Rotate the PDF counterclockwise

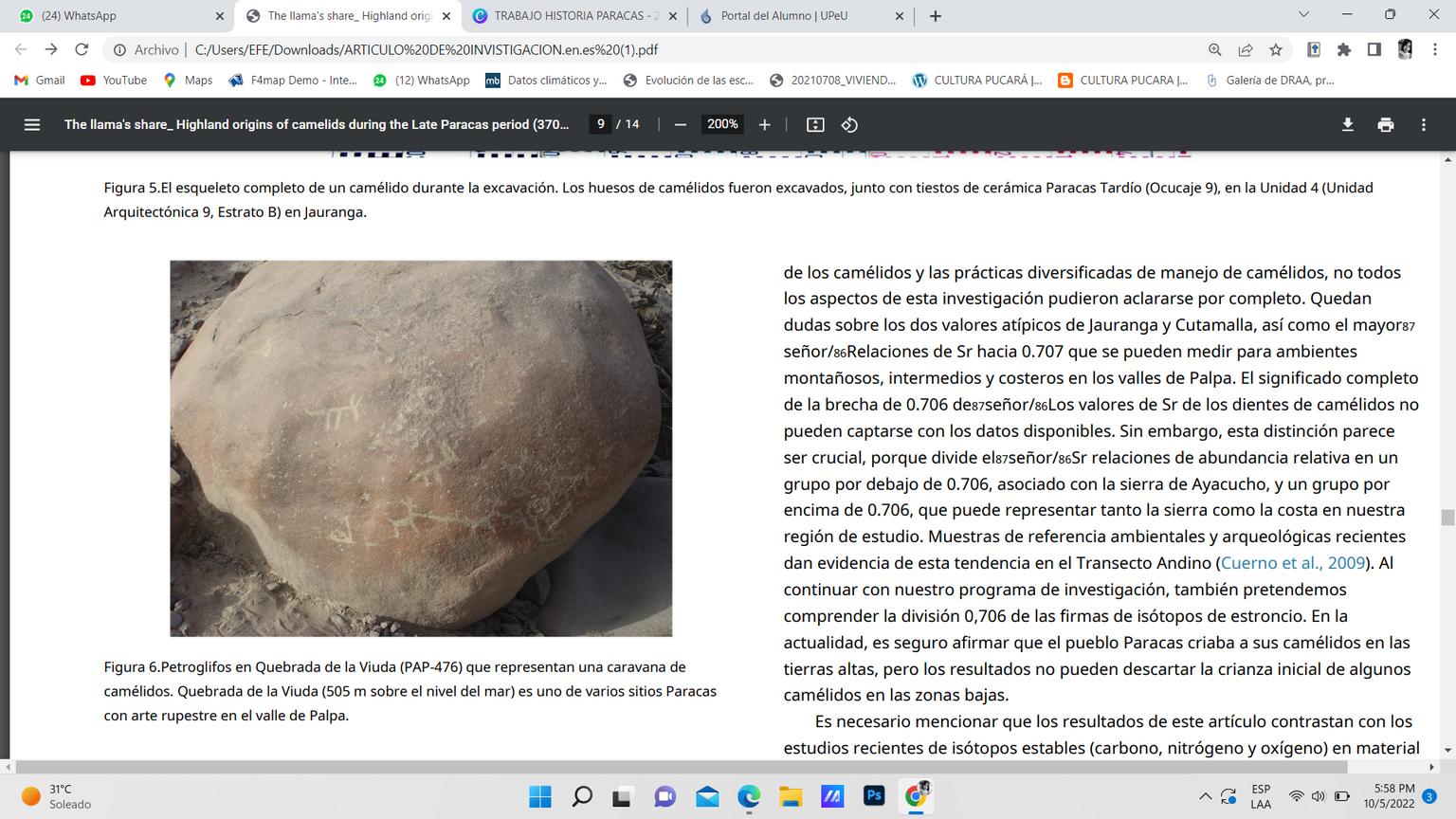point(849,124)
